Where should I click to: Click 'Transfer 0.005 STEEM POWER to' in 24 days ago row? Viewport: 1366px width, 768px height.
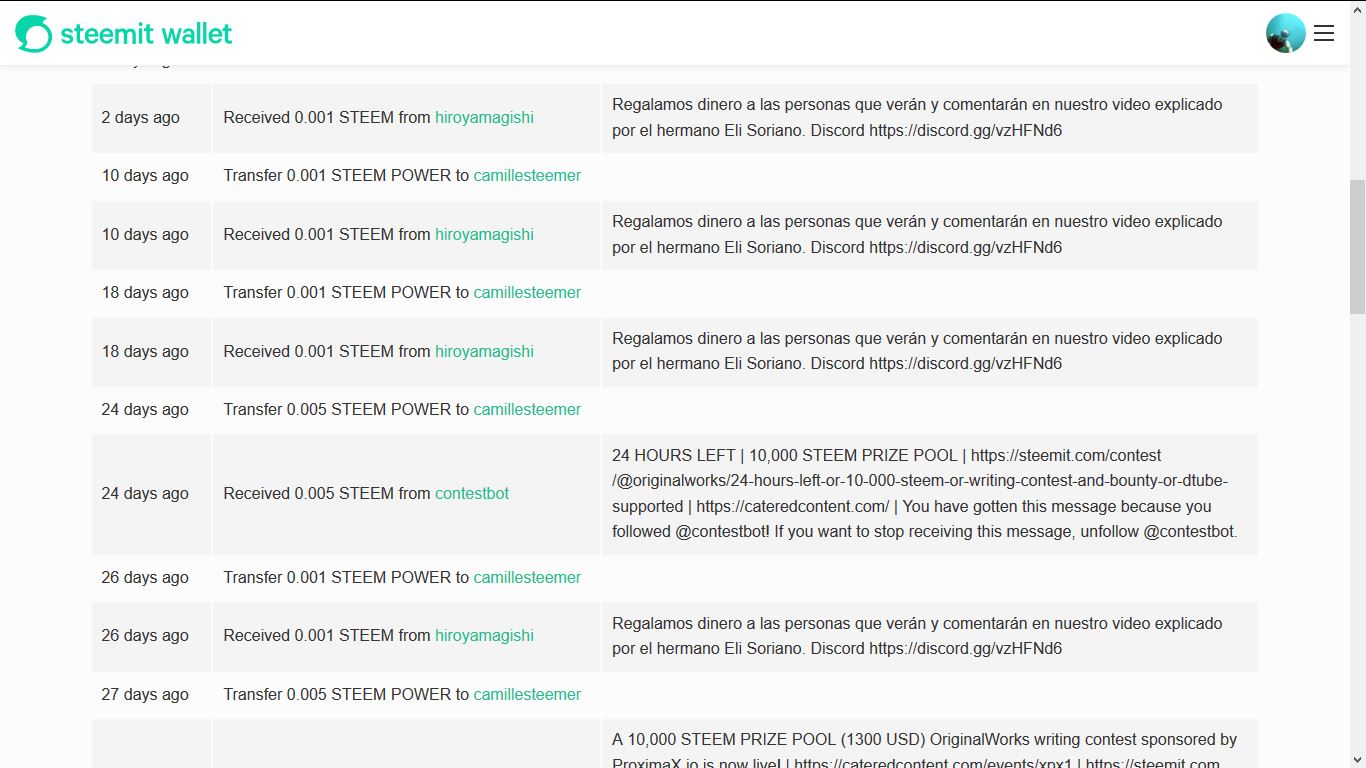pyautogui.click(x=346, y=409)
